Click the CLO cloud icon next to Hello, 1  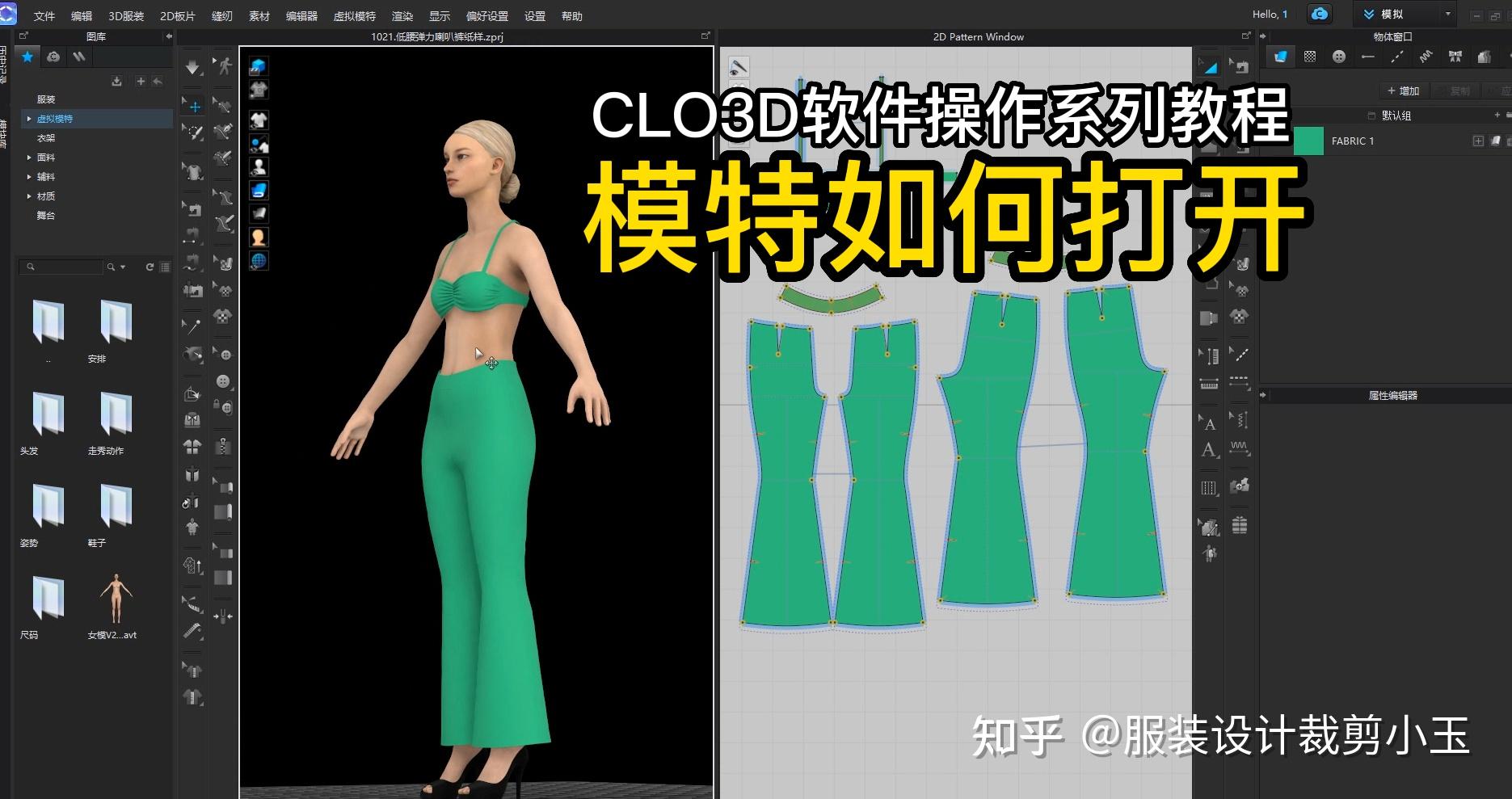(1320, 14)
